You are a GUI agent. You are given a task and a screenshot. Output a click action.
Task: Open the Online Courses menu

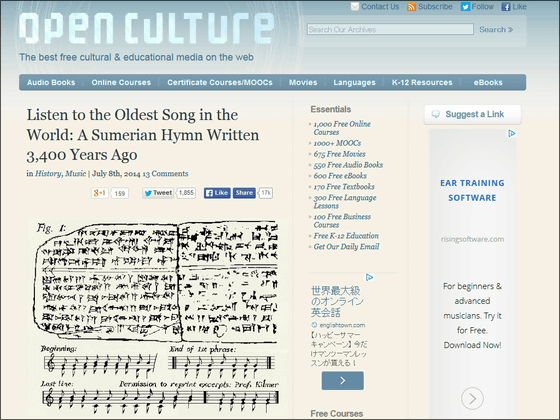(x=121, y=82)
